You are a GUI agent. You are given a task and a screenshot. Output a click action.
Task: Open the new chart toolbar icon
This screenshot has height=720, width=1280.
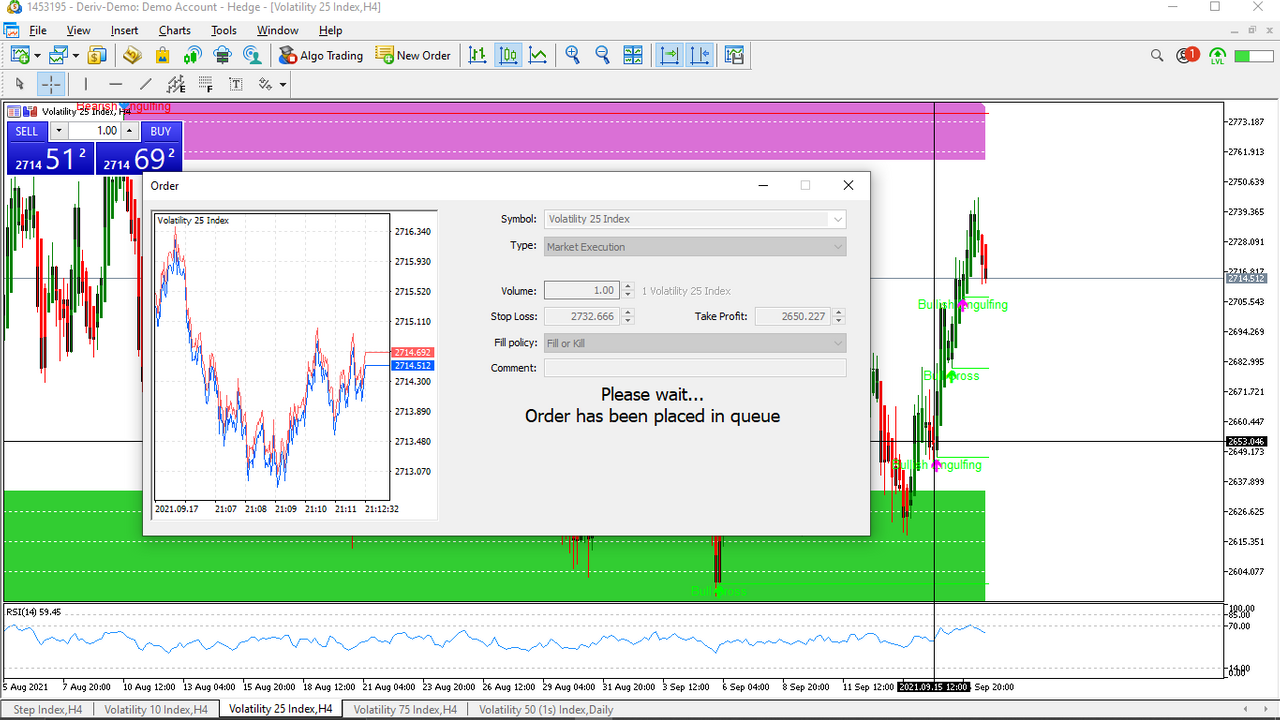point(20,55)
